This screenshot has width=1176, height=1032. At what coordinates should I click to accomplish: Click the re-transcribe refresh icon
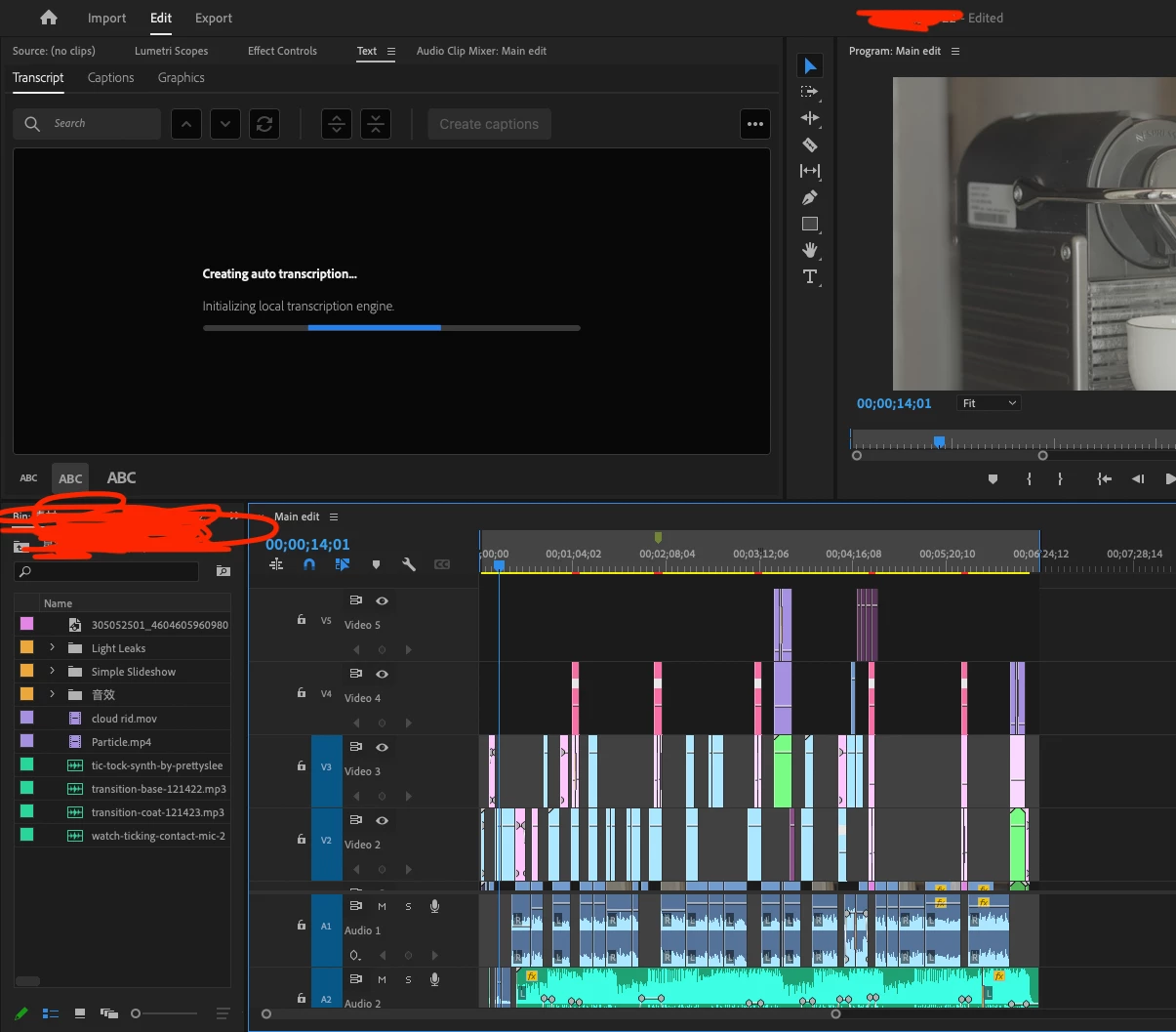pyautogui.click(x=264, y=124)
